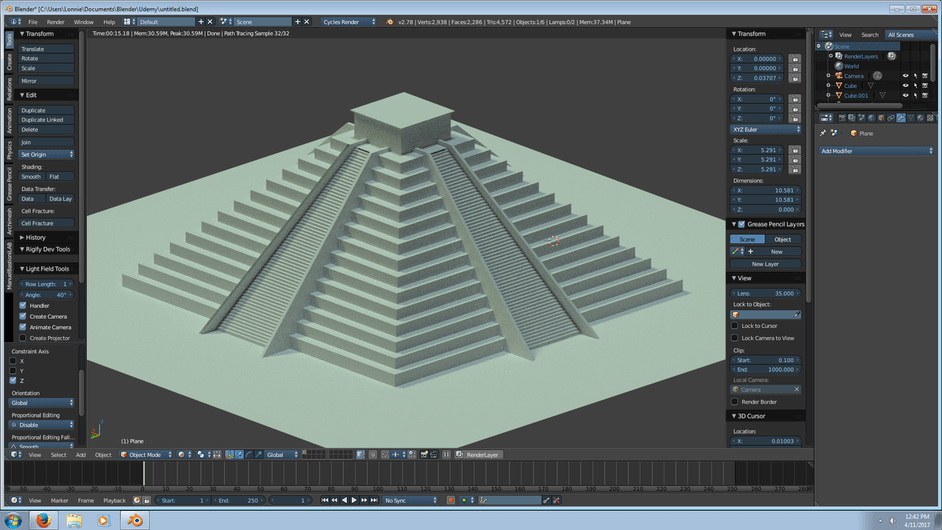The height and width of the screenshot is (530, 942).
Task: Toggle Camera visibility eye in outliner
Action: (906, 75)
